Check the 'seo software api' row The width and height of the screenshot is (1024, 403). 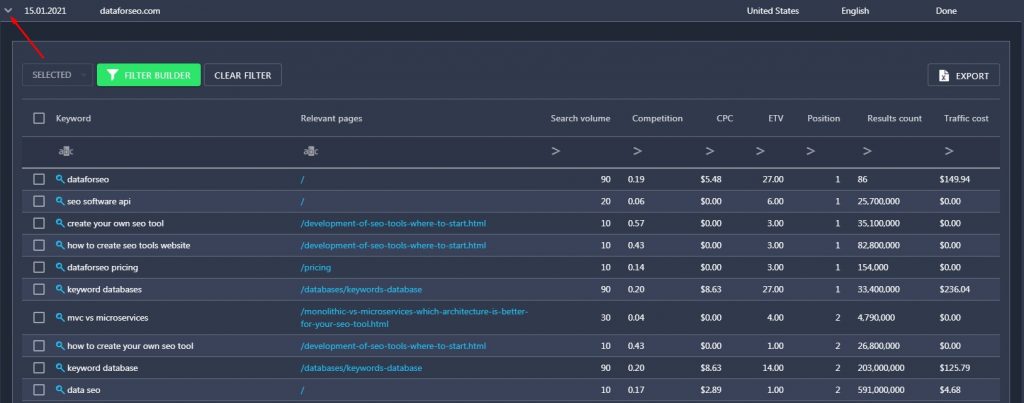[x=39, y=201]
